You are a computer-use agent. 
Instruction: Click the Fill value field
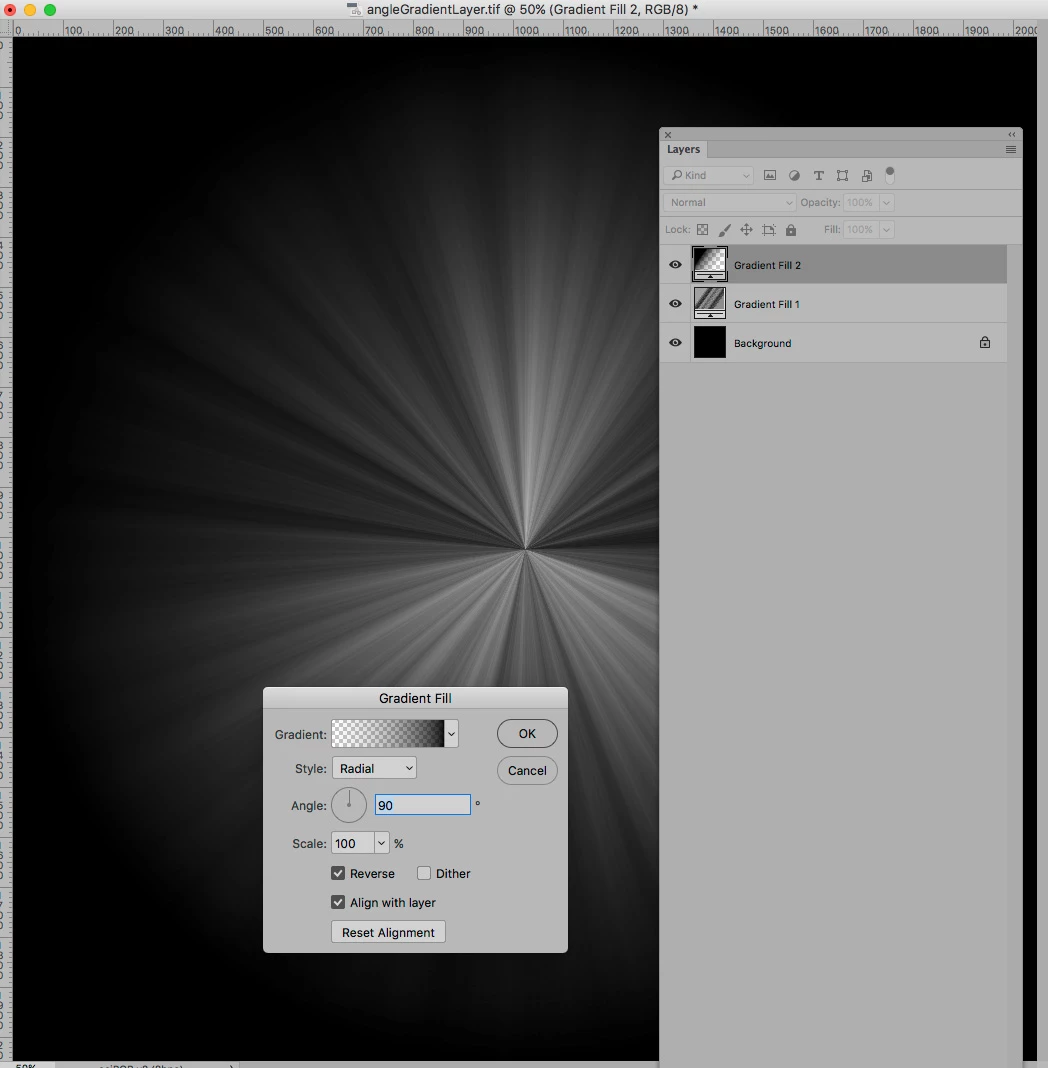(x=861, y=230)
